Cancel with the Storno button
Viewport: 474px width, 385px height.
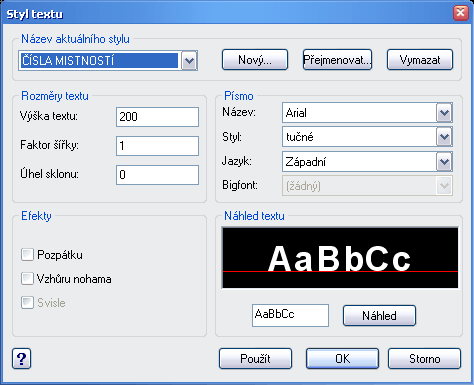click(x=425, y=359)
